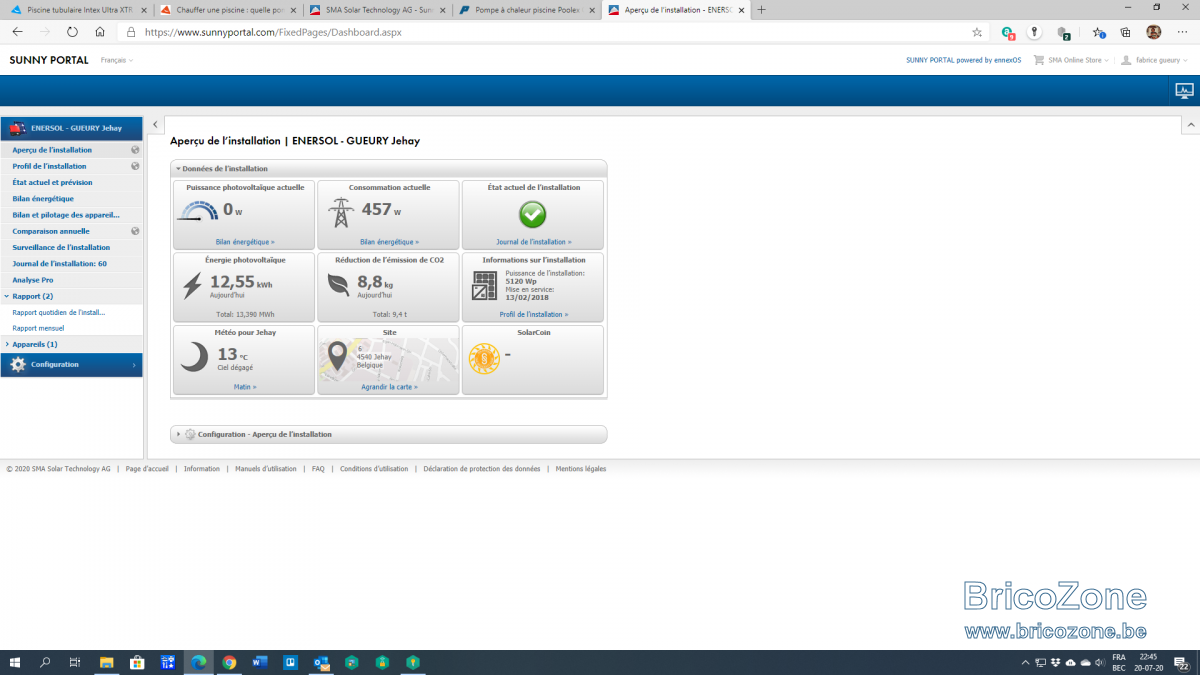The width and height of the screenshot is (1200, 675).
Task: Select Bilan énergétique in the sidebar
Action: point(43,199)
